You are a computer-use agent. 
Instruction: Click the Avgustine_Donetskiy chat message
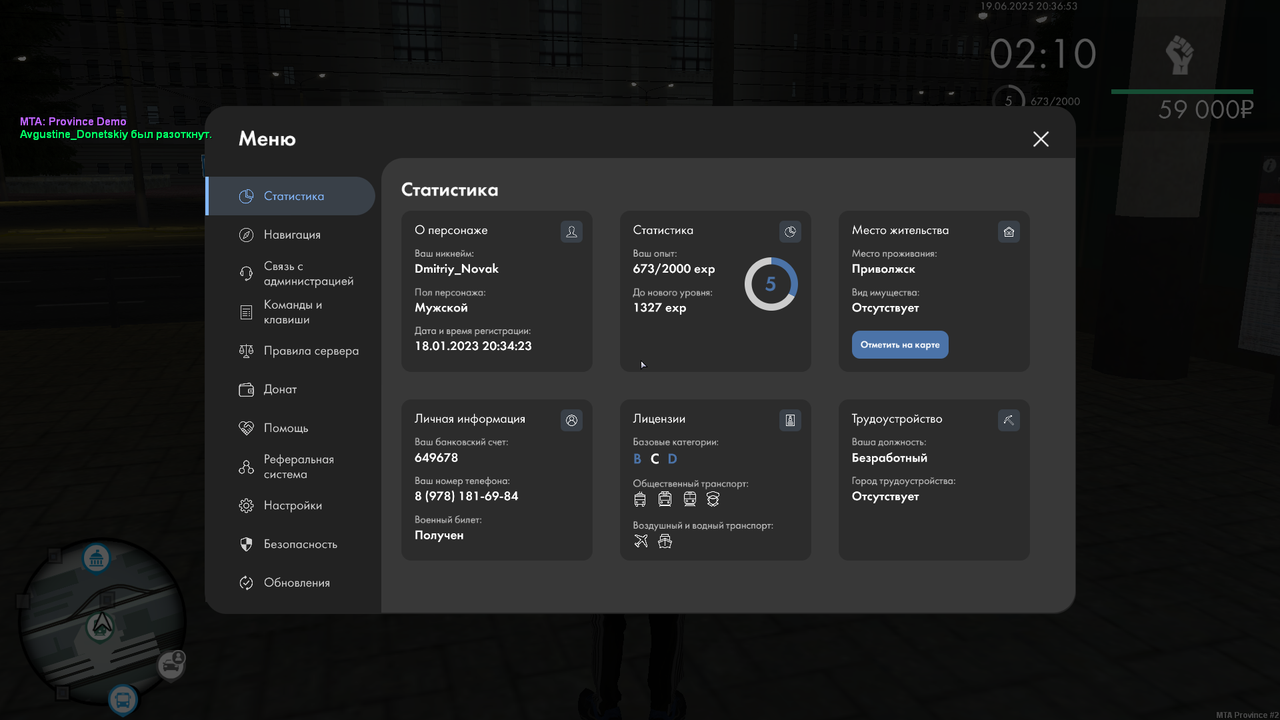pyautogui.click(x=116, y=134)
